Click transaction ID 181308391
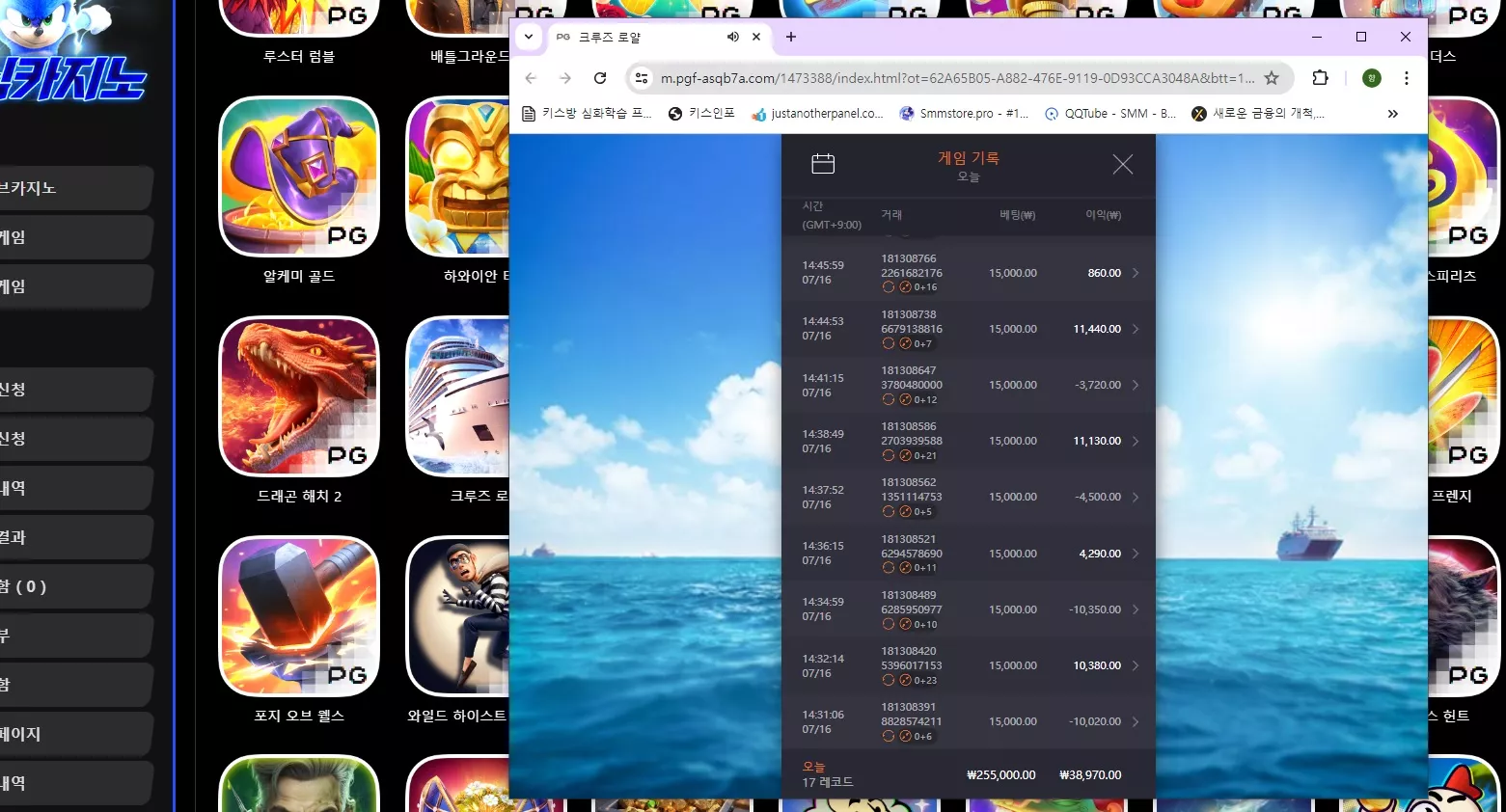1506x812 pixels. pos(909,707)
